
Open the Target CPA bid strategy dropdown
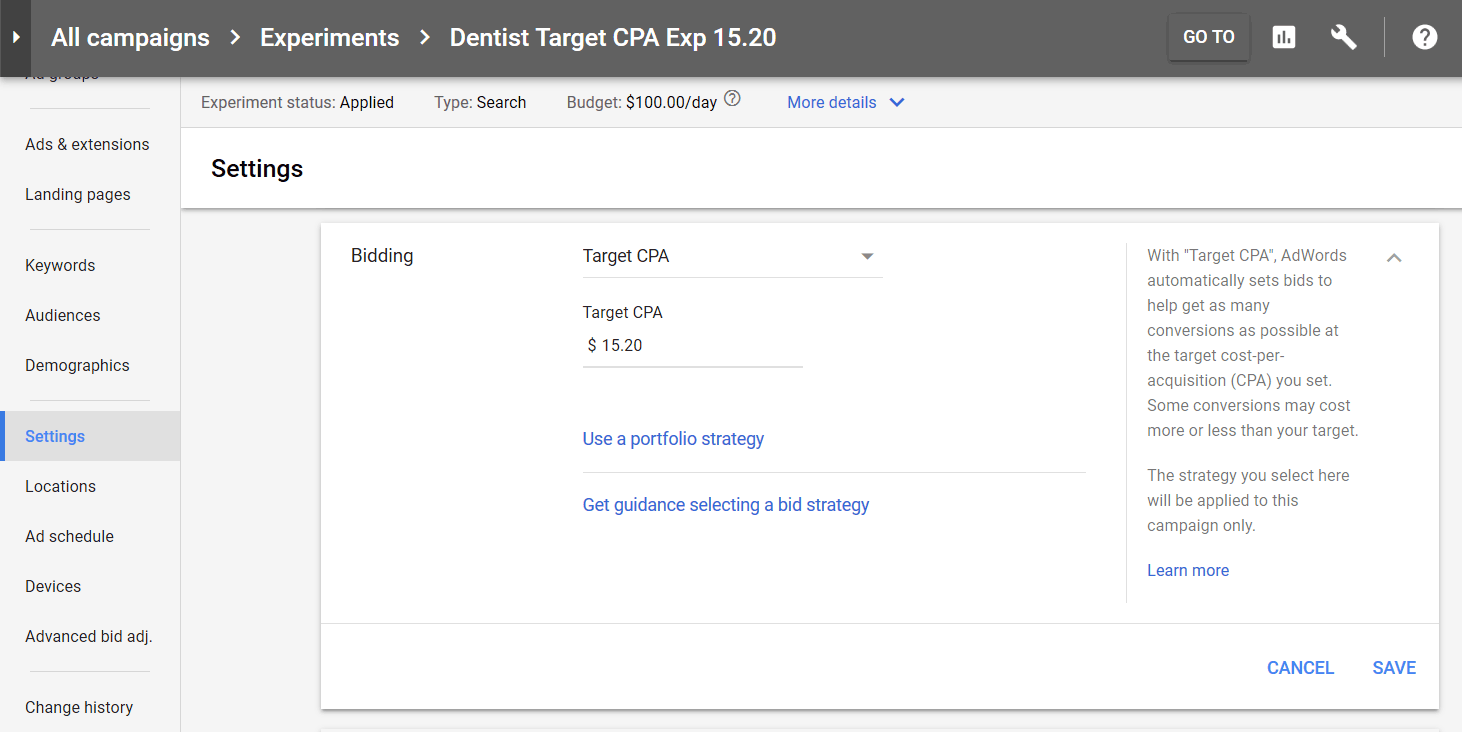732,256
